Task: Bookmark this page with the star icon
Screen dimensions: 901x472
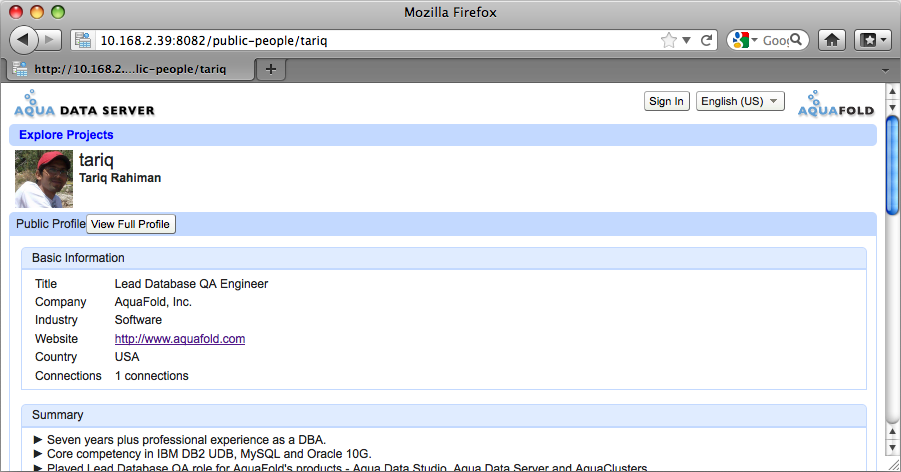Action: click(x=668, y=41)
